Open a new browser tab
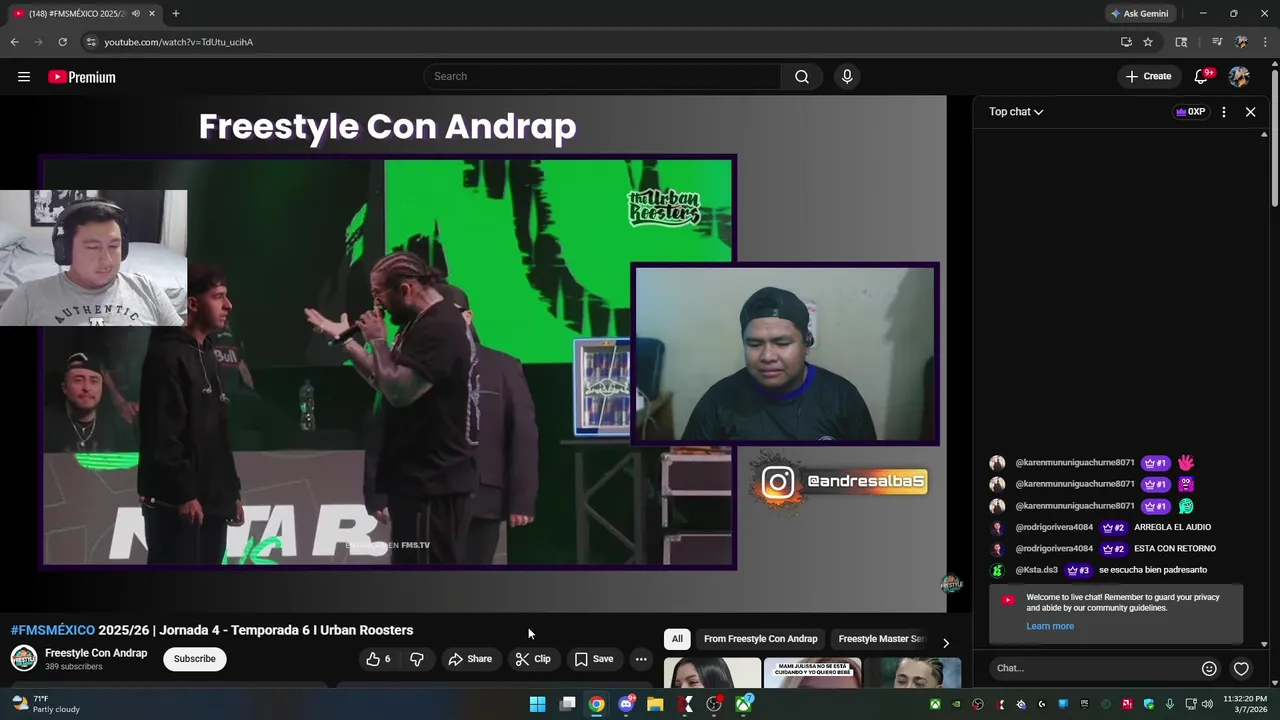The image size is (1280, 720). (176, 13)
